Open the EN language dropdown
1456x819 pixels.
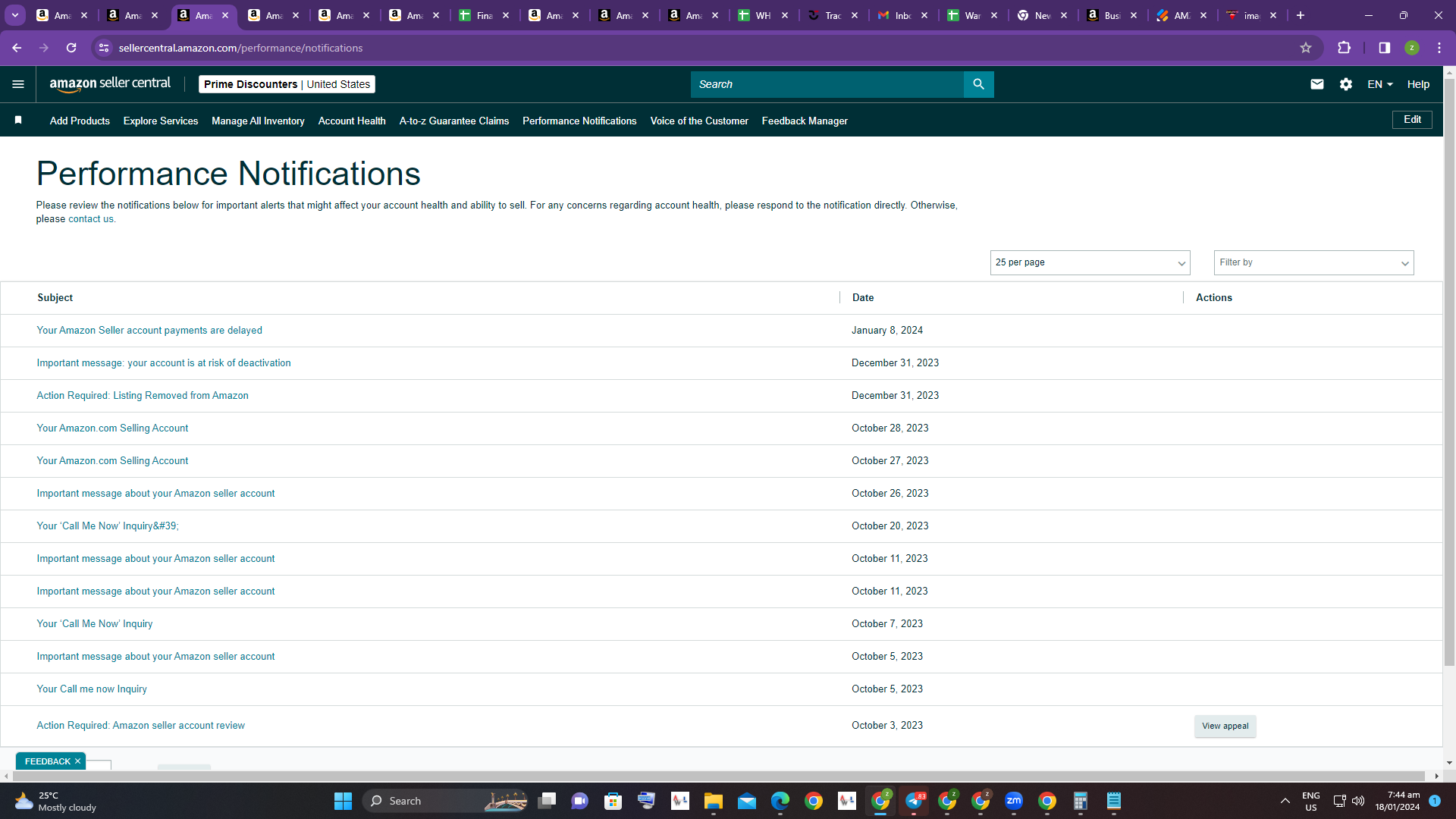point(1380,84)
